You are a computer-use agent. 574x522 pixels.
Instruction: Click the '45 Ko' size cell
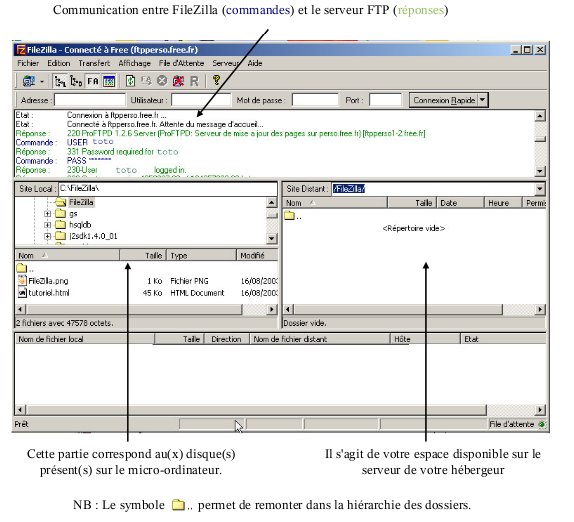[152, 293]
